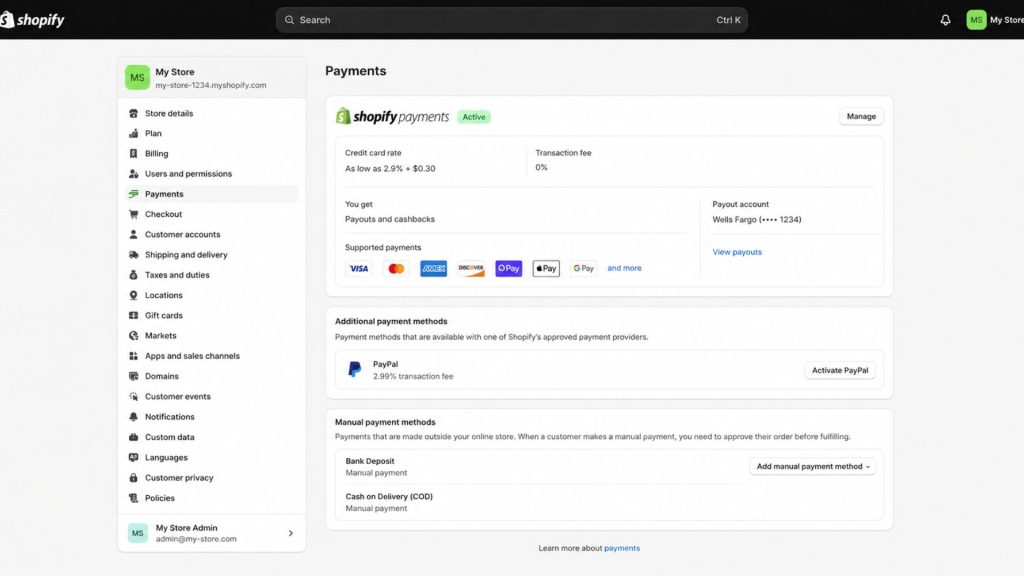Click Activate PayPal button

pyautogui.click(x=840, y=370)
